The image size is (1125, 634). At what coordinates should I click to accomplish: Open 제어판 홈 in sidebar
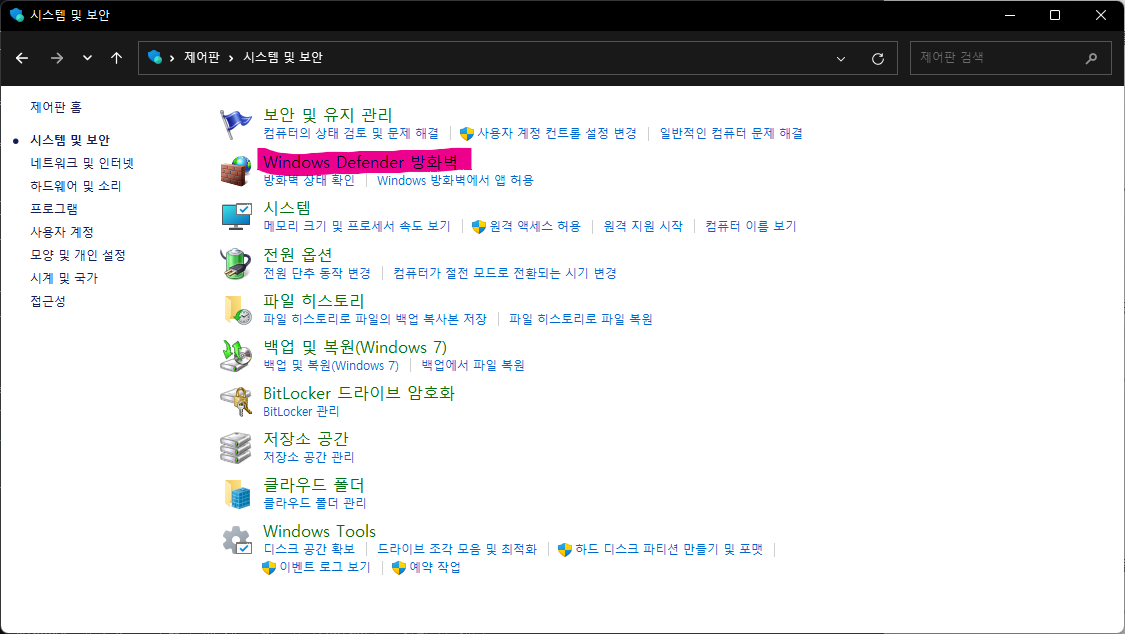56,107
